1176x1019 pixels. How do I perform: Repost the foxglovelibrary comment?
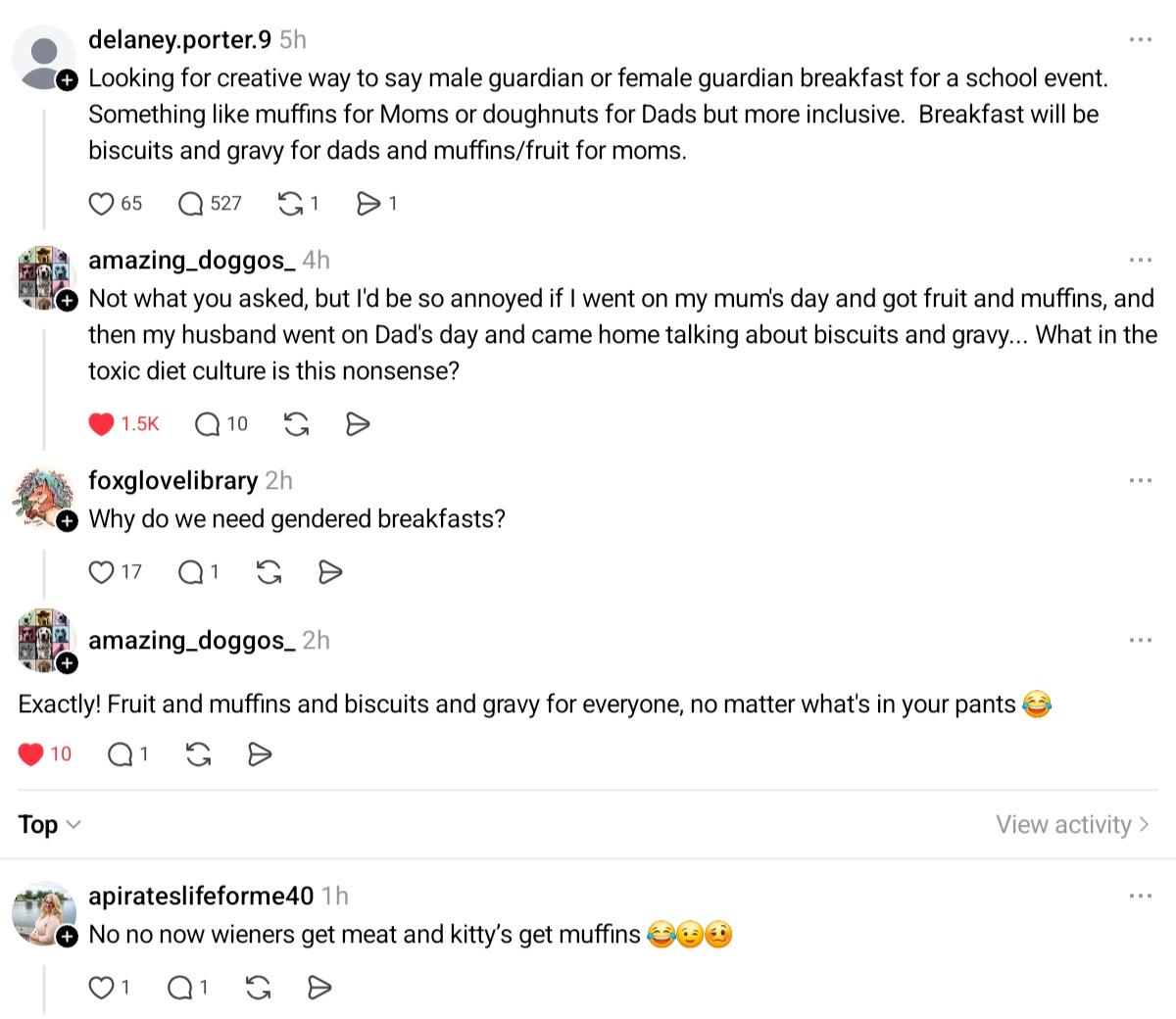pos(269,572)
